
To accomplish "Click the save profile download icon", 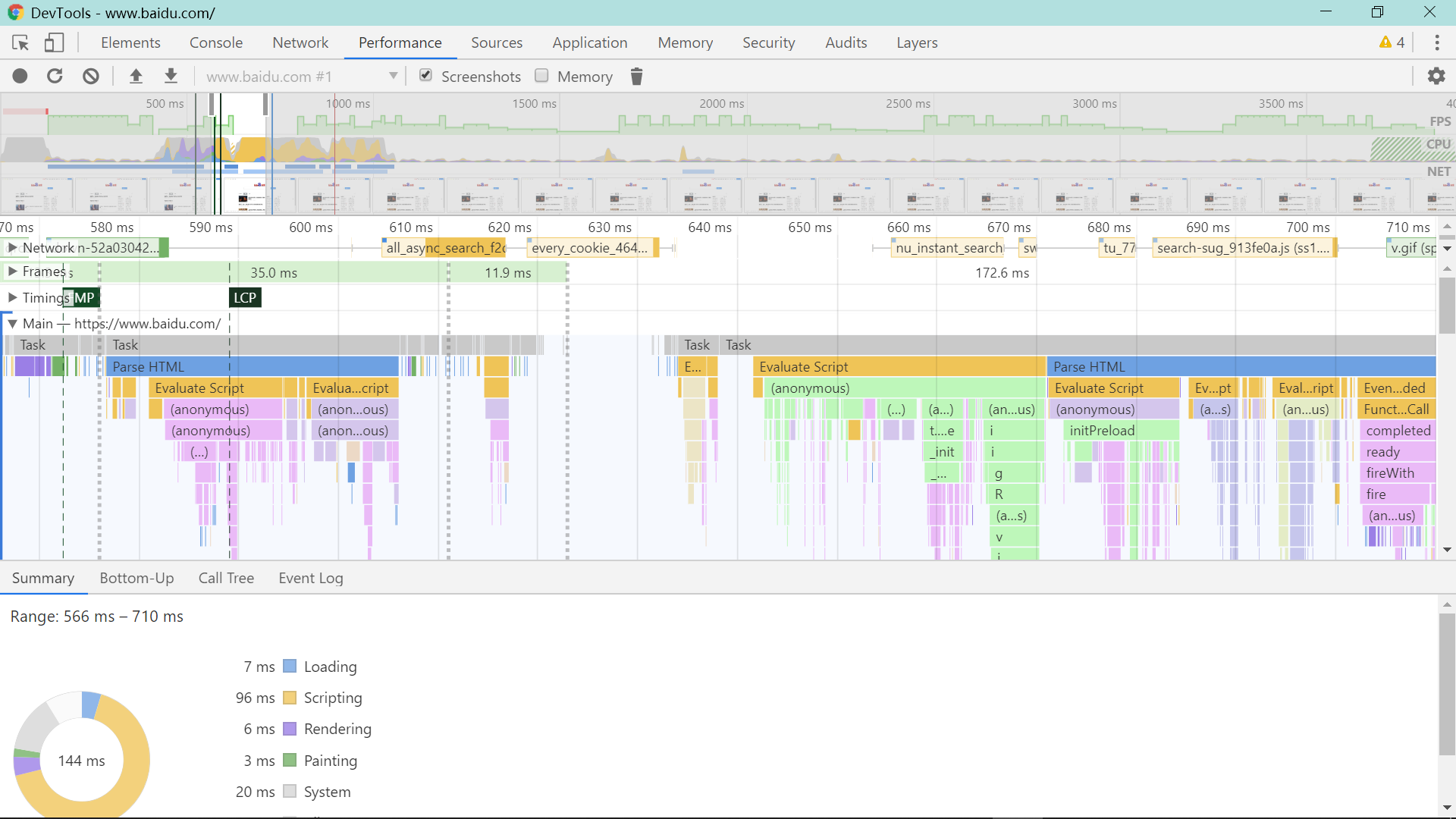I will [171, 77].
